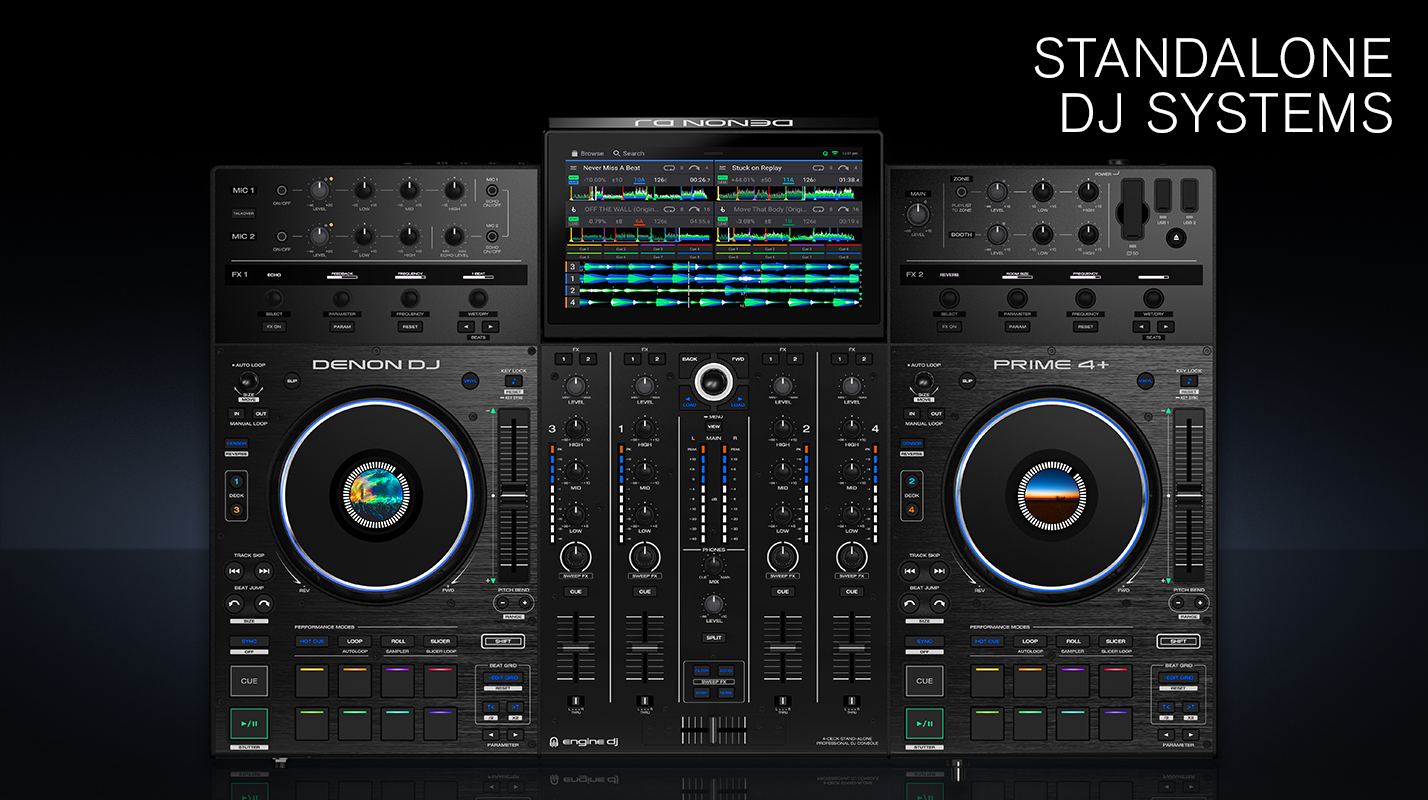
Task: Enable SLIP mode on left deck
Action: pos(292,380)
